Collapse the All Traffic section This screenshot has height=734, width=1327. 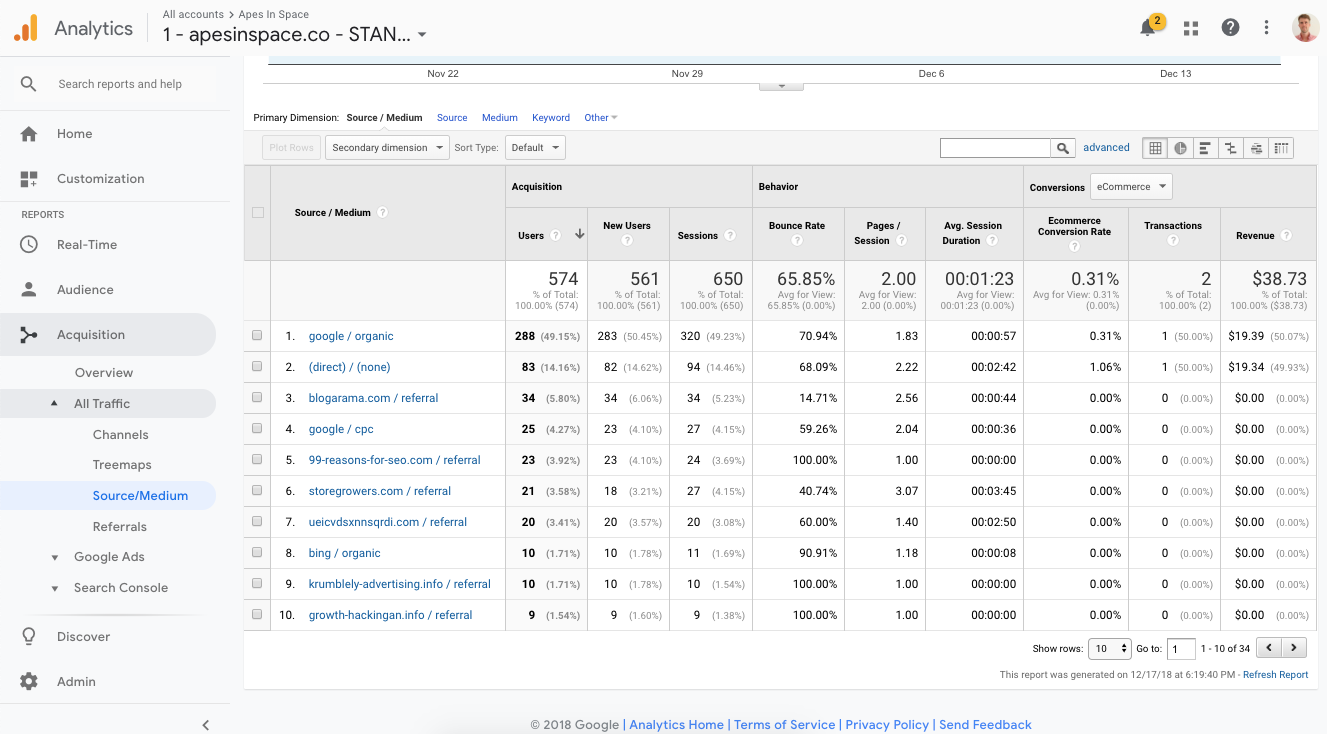point(54,404)
